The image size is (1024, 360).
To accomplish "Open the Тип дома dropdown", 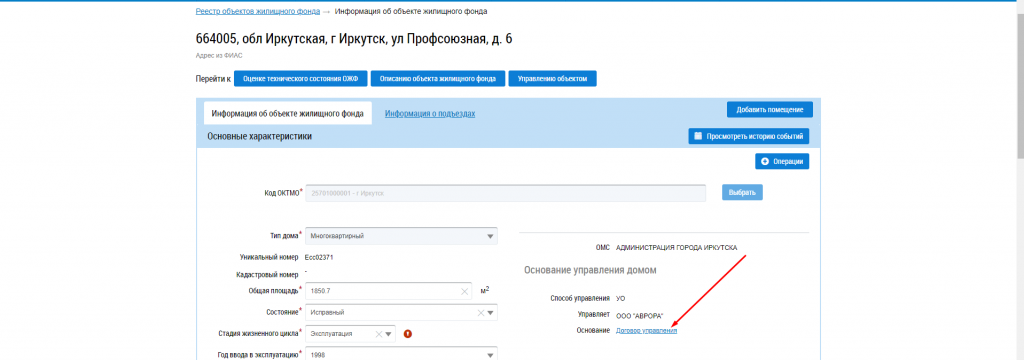I will coord(401,236).
